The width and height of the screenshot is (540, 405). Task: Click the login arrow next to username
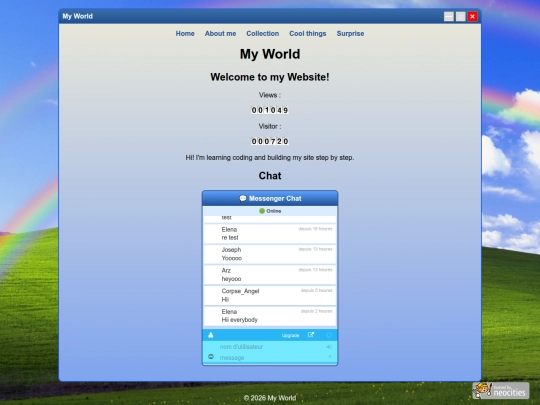[x=329, y=347]
